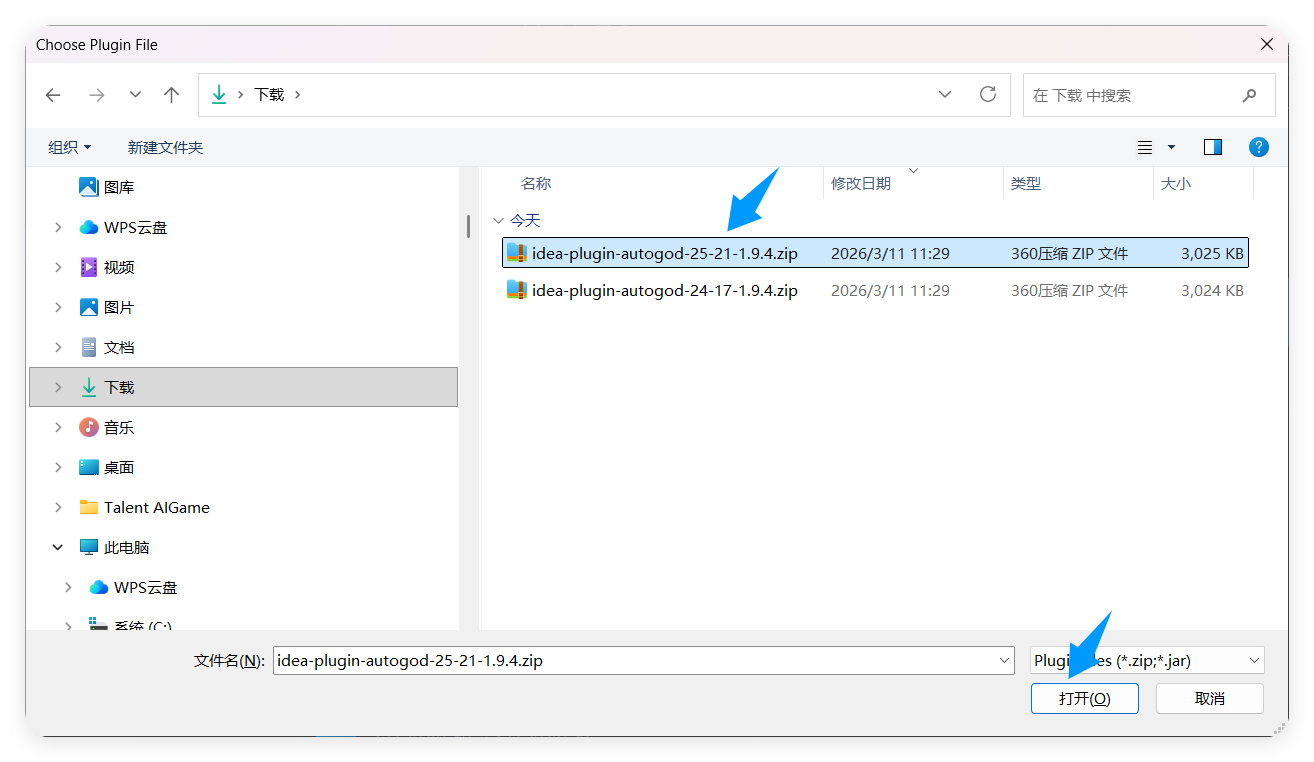The image size is (1314, 762).
Task: Expand the WPS云盘 tree node
Action: tap(58, 228)
